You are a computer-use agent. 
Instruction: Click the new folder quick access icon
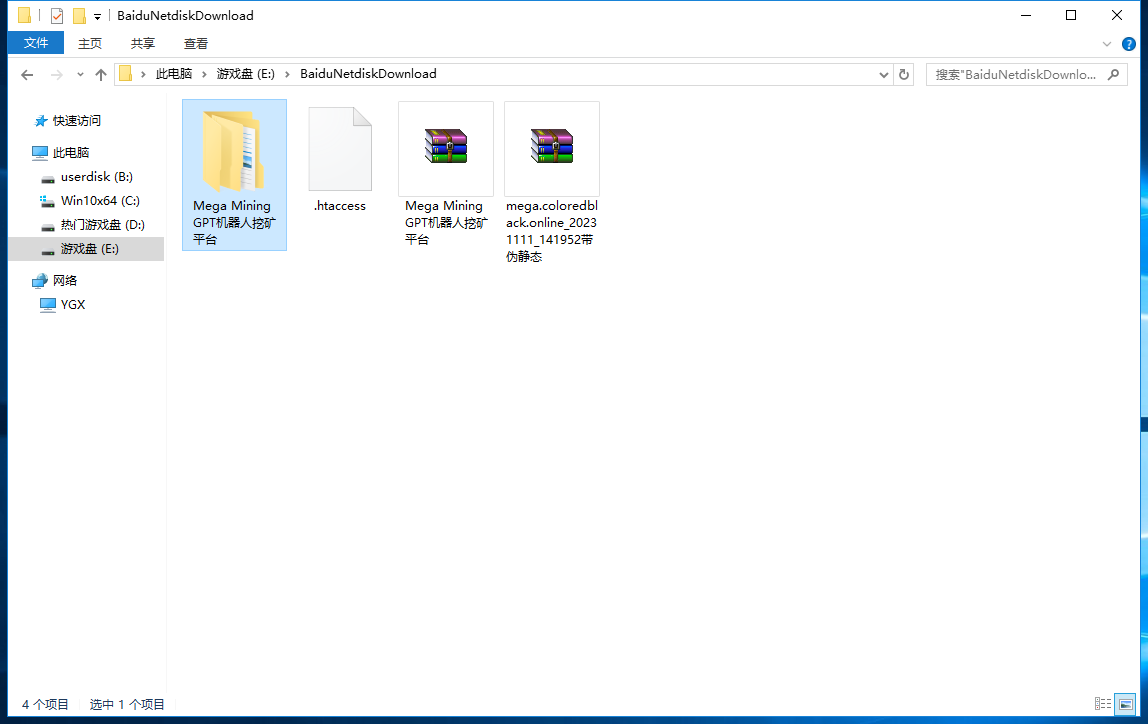coord(79,15)
